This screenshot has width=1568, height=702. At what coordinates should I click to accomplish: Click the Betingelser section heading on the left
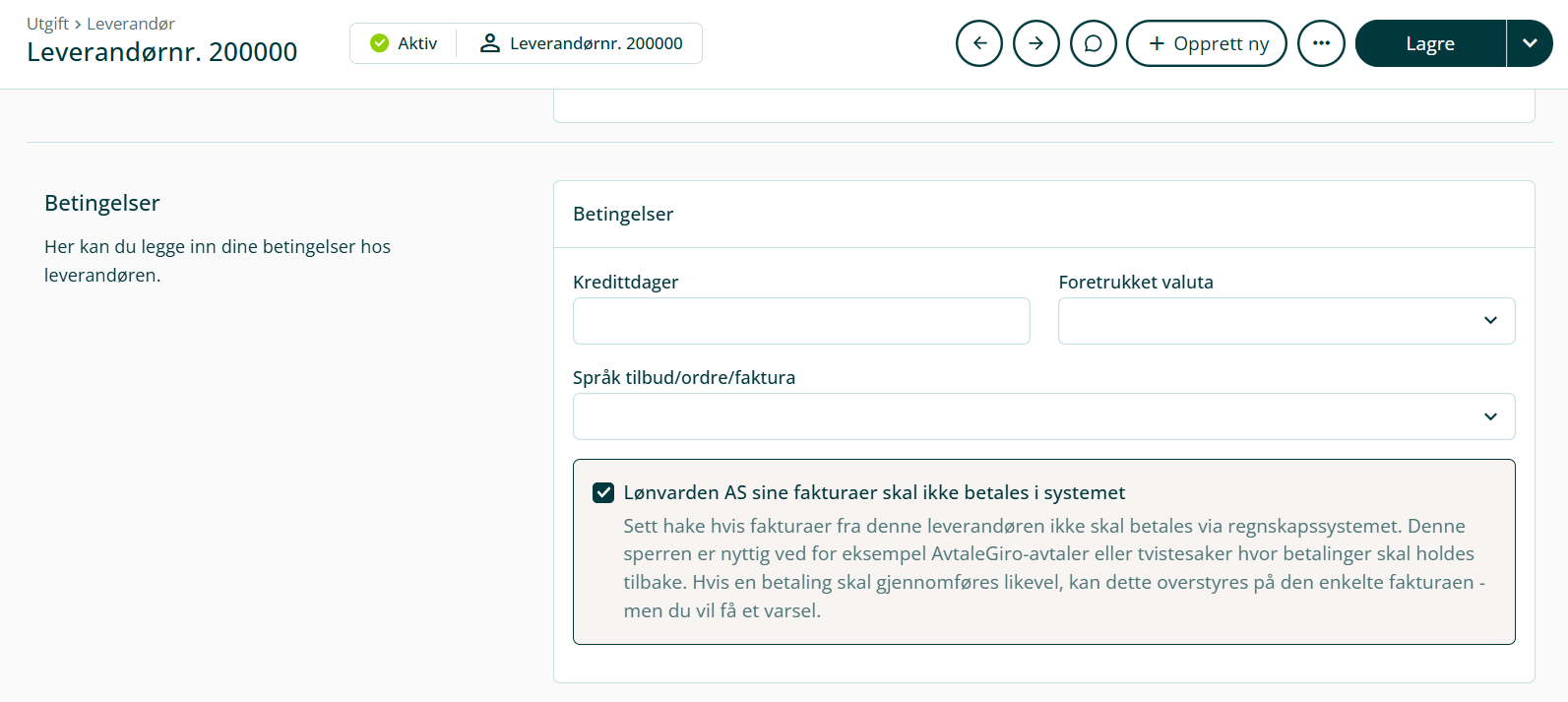pyautogui.click(x=102, y=203)
